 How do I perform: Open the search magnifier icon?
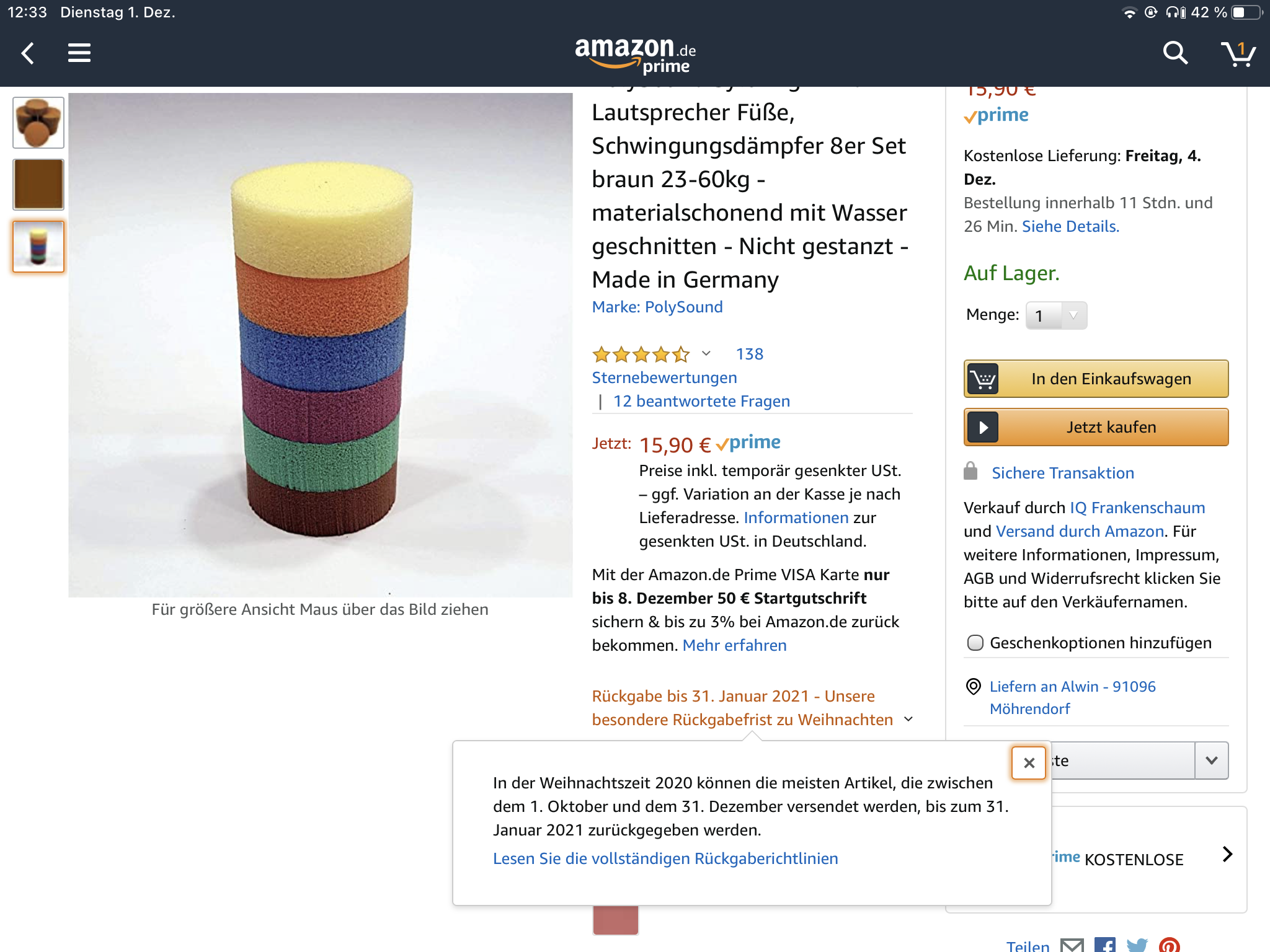[x=1175, y=53]
